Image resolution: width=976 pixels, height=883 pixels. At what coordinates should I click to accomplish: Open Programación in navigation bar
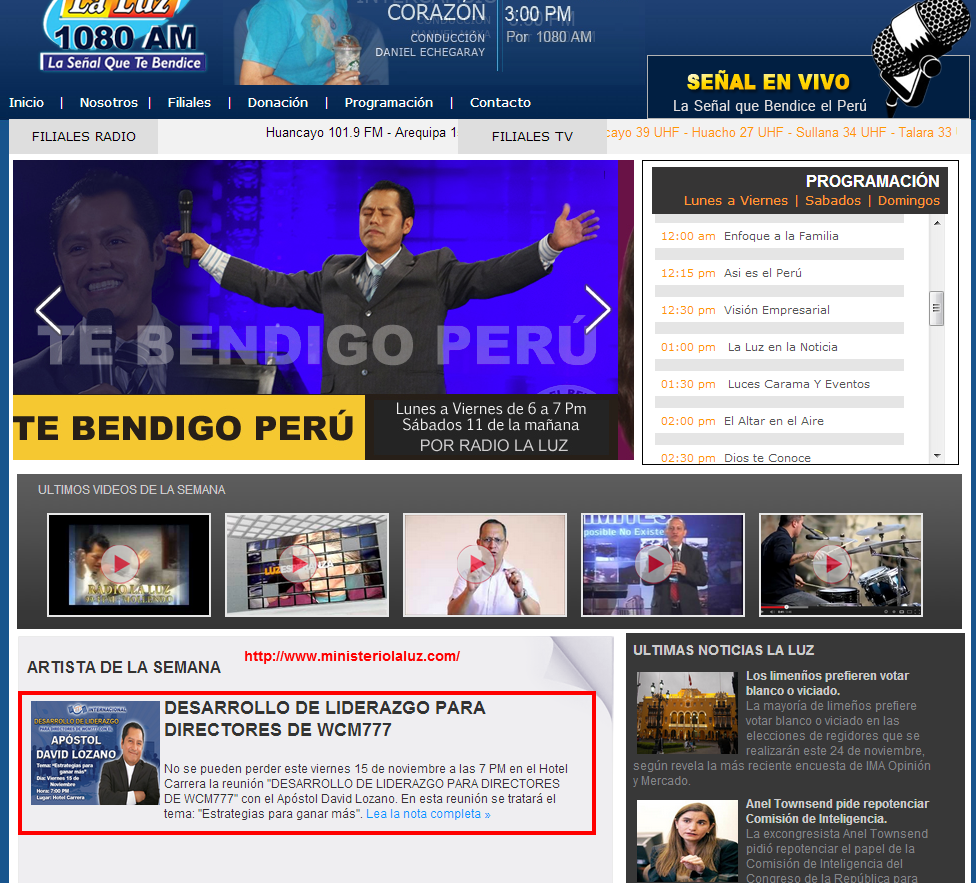[389, 103]
